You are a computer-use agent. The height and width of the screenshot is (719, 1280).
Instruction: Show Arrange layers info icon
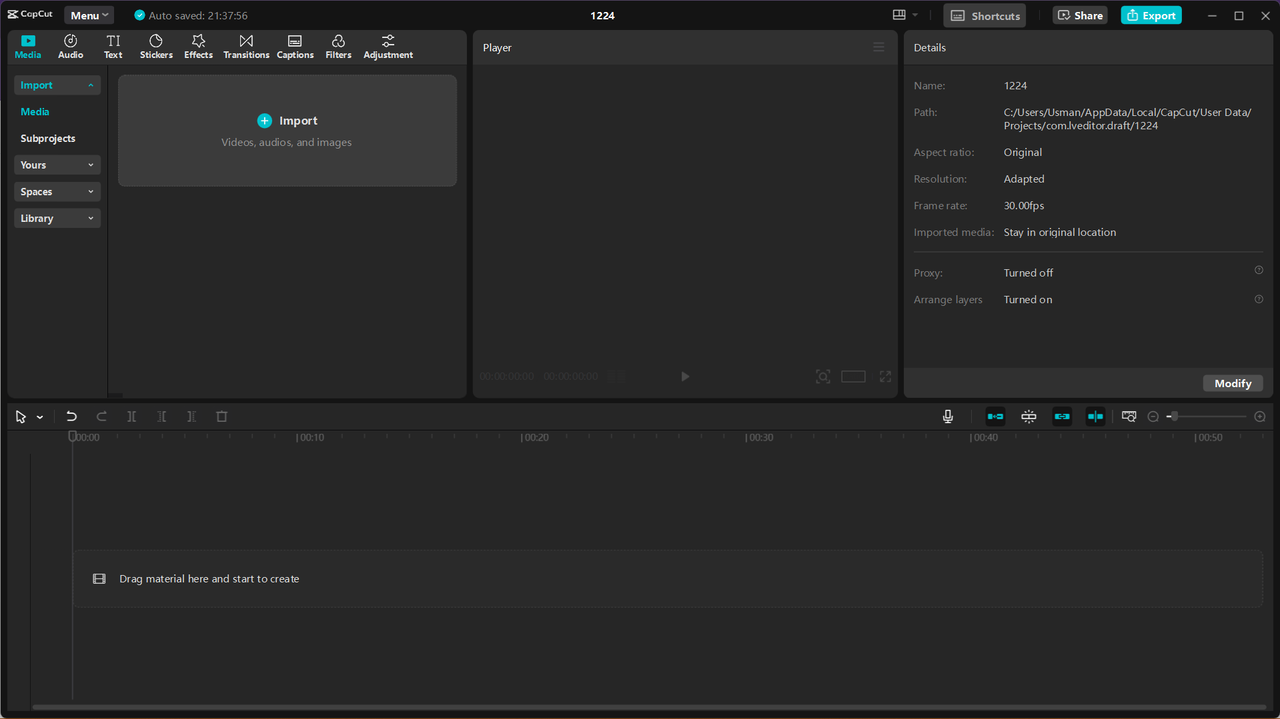1259,299
